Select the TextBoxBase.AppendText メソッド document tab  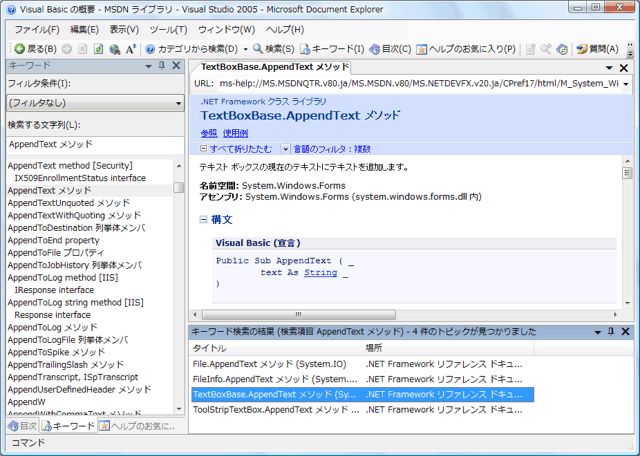275,67
